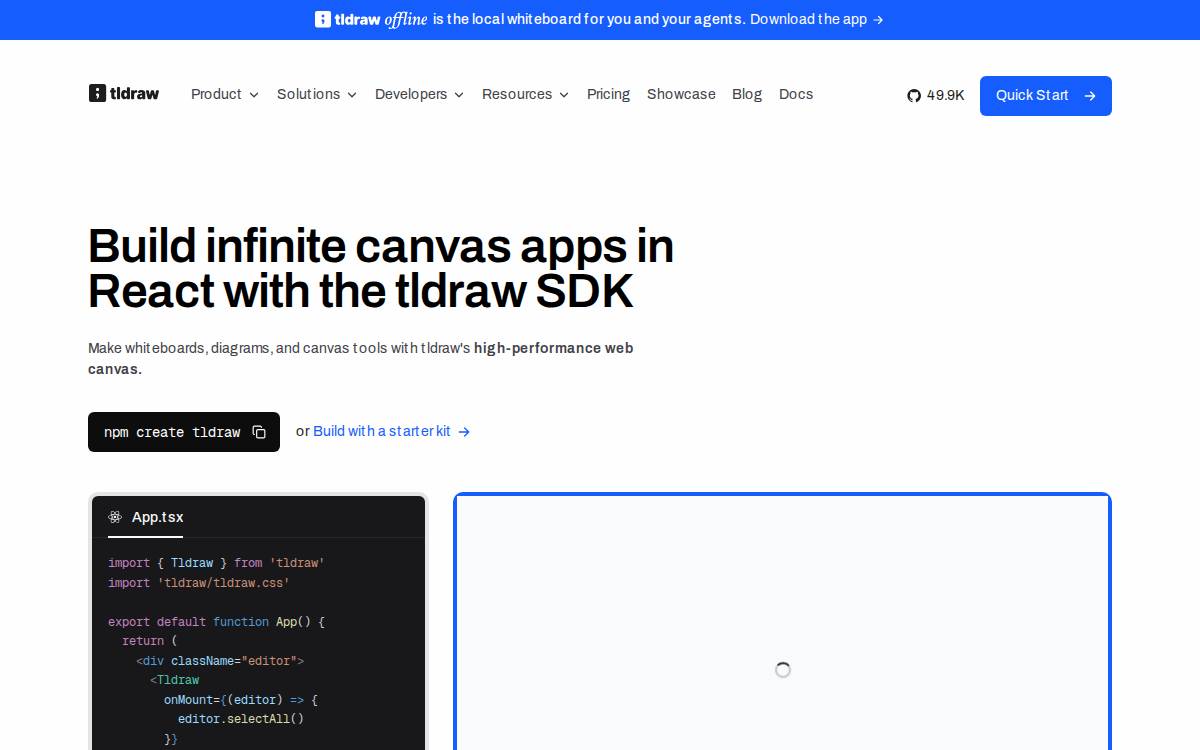The height and width of the screenshot is (750, 1200).
Task: Copy the npm create tldraw command
Action: [x=259, y=432]
